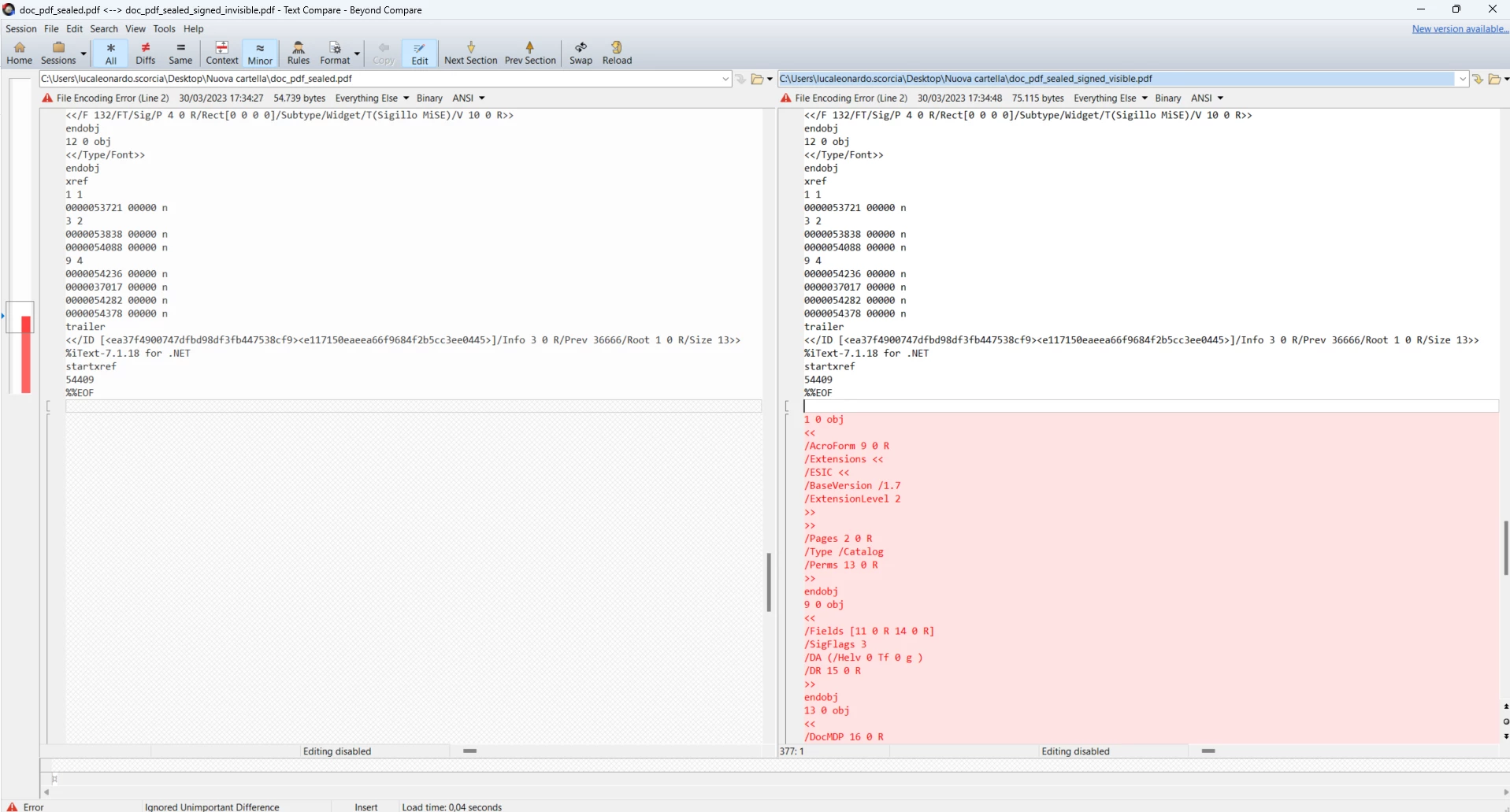Show only Diffs lines
This screenshot has width=1510, height=812.
point(146,53)
